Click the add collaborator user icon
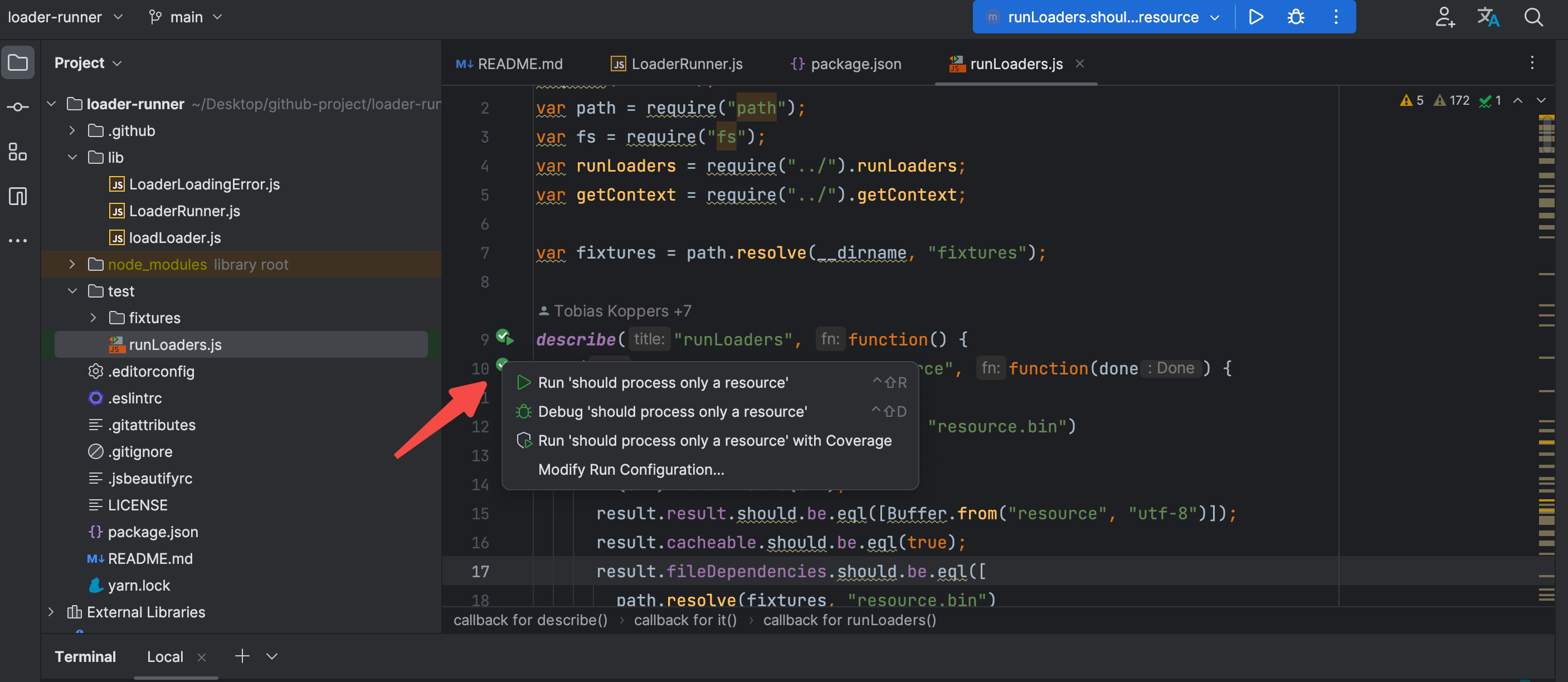Viewport: 1568px width, 682px height. point(1444,17)
